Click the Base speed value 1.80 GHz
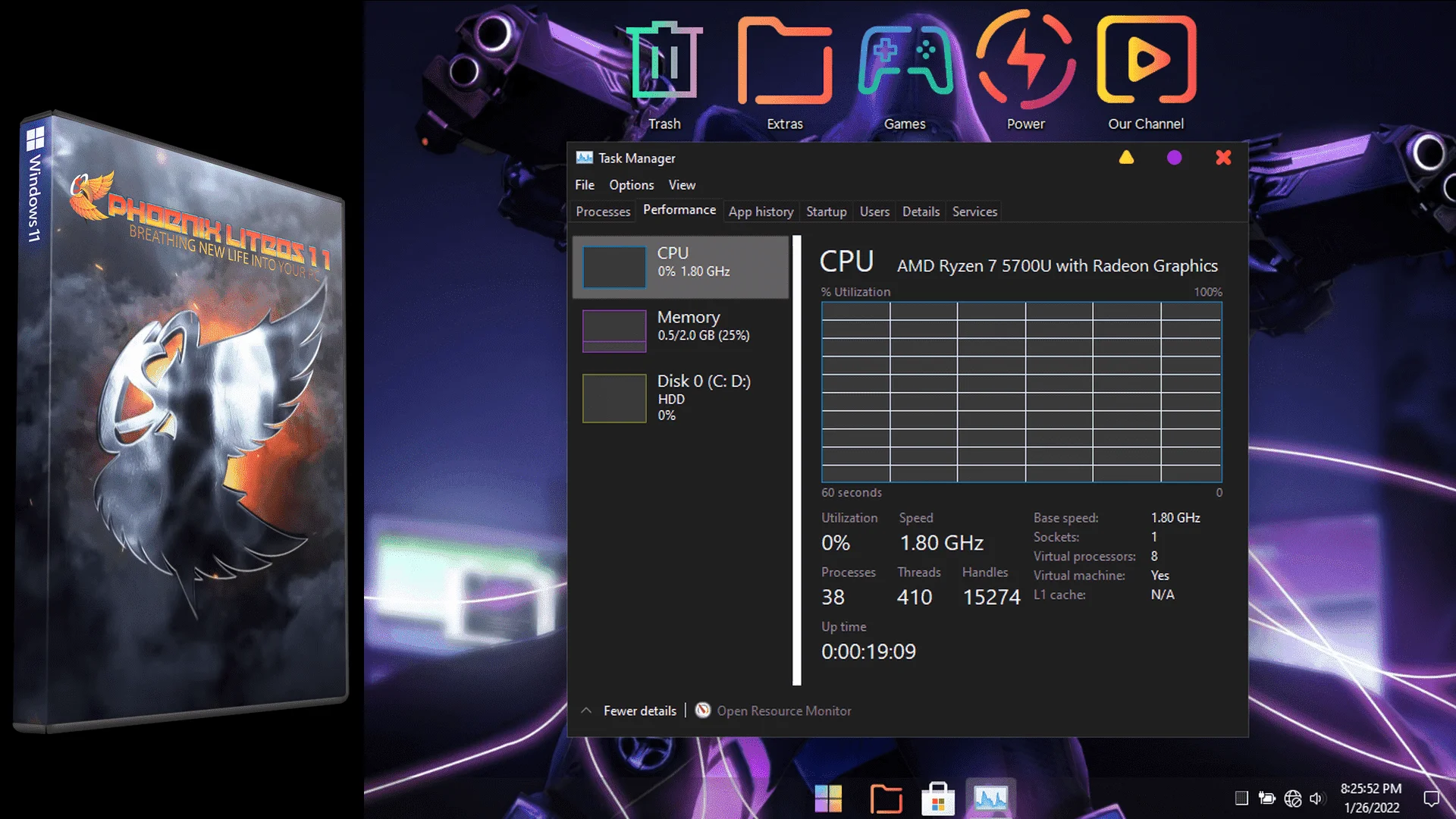The height and width of the screenshot is (819, 1456). coord(1175,518)
